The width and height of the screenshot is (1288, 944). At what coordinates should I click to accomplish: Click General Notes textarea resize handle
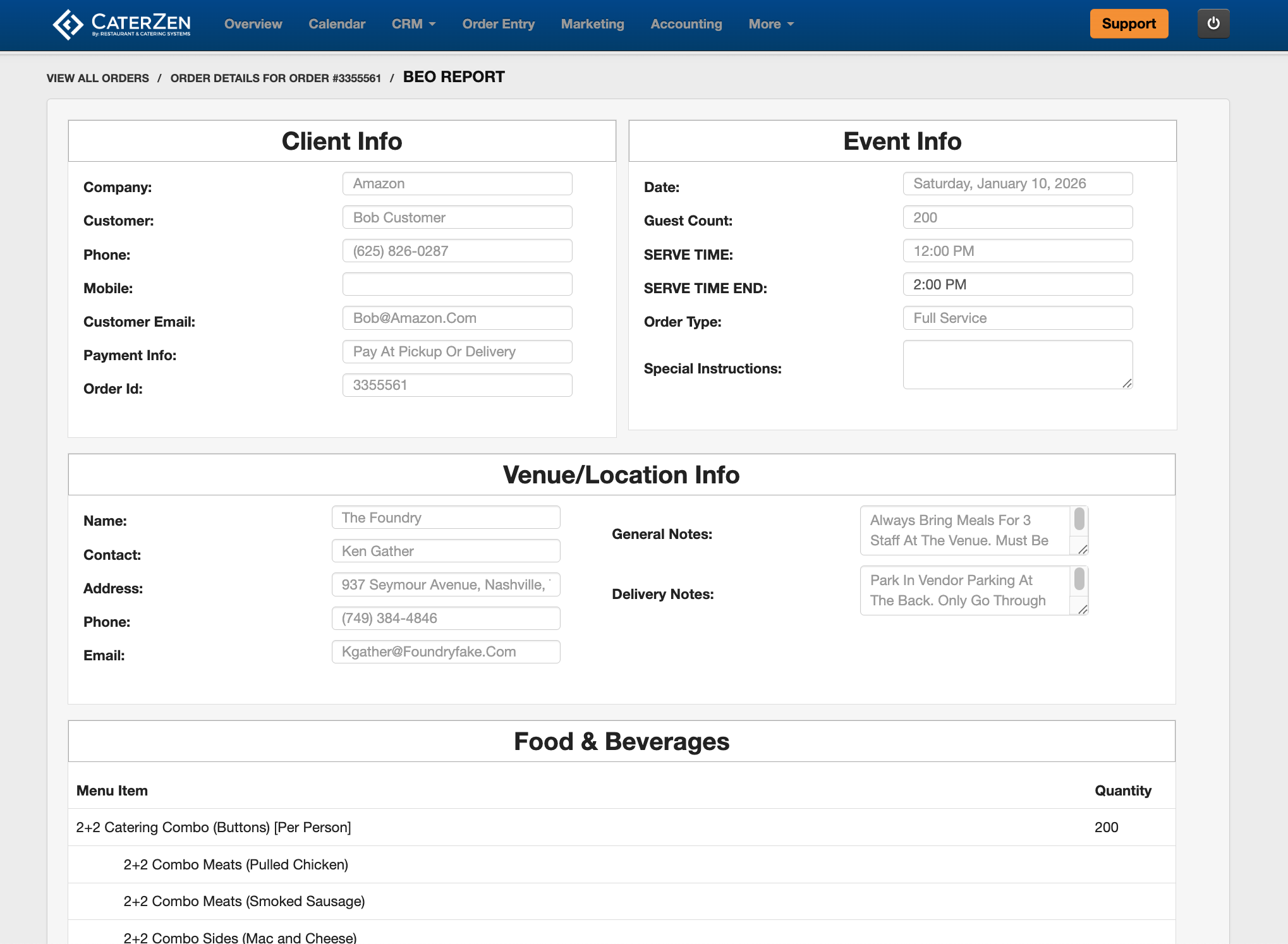coord(1083,550)
